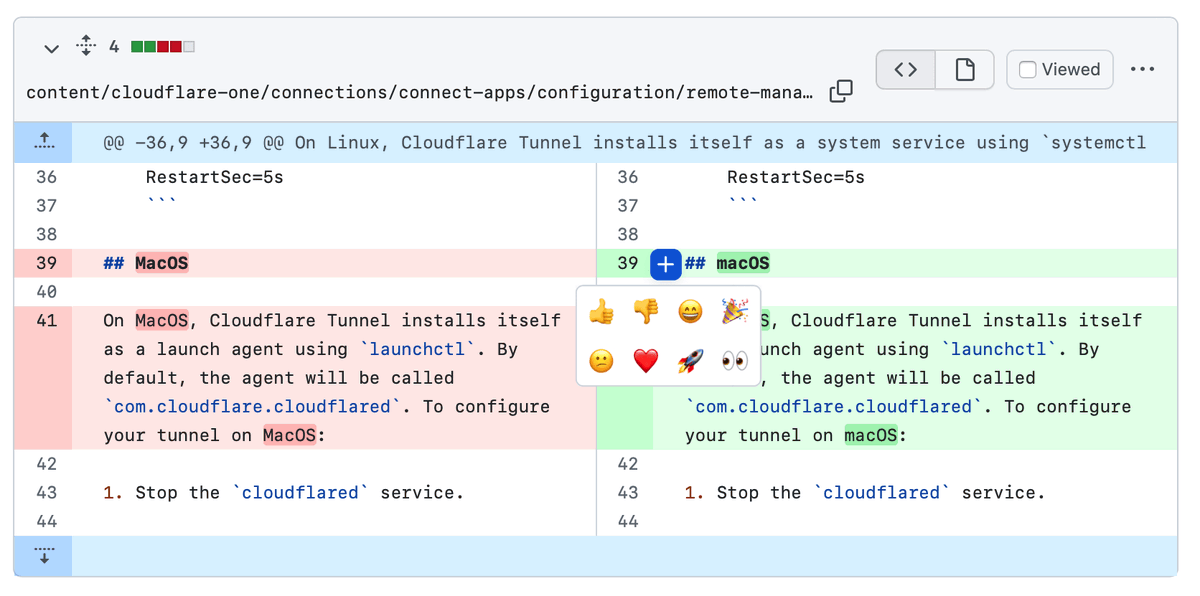Expand hidden lines below the diff
Image resolution: width=1200 pixels, height=596 pixels.
(x=43, y=555)
